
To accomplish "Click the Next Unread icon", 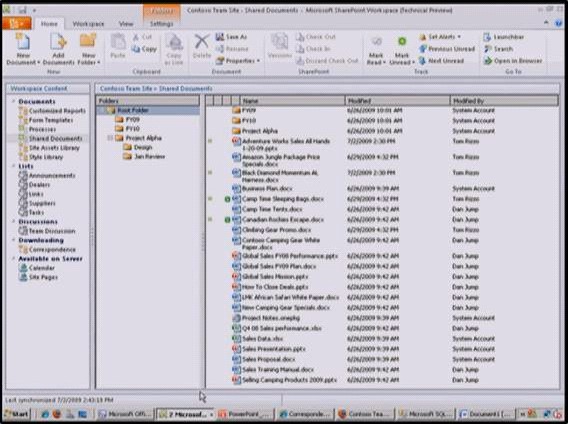I will coord(422,61).
